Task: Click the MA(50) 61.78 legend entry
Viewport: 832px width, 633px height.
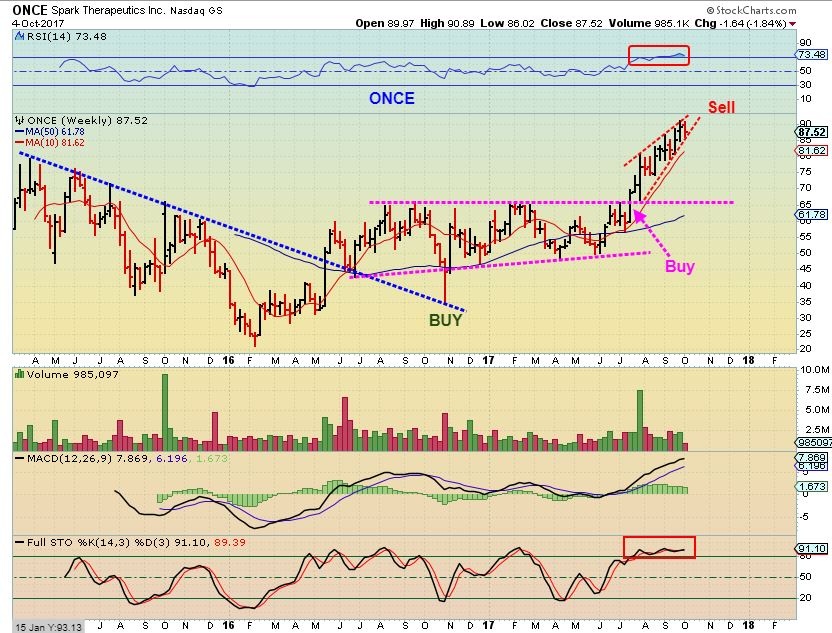Action: click(x=48, y=131)
